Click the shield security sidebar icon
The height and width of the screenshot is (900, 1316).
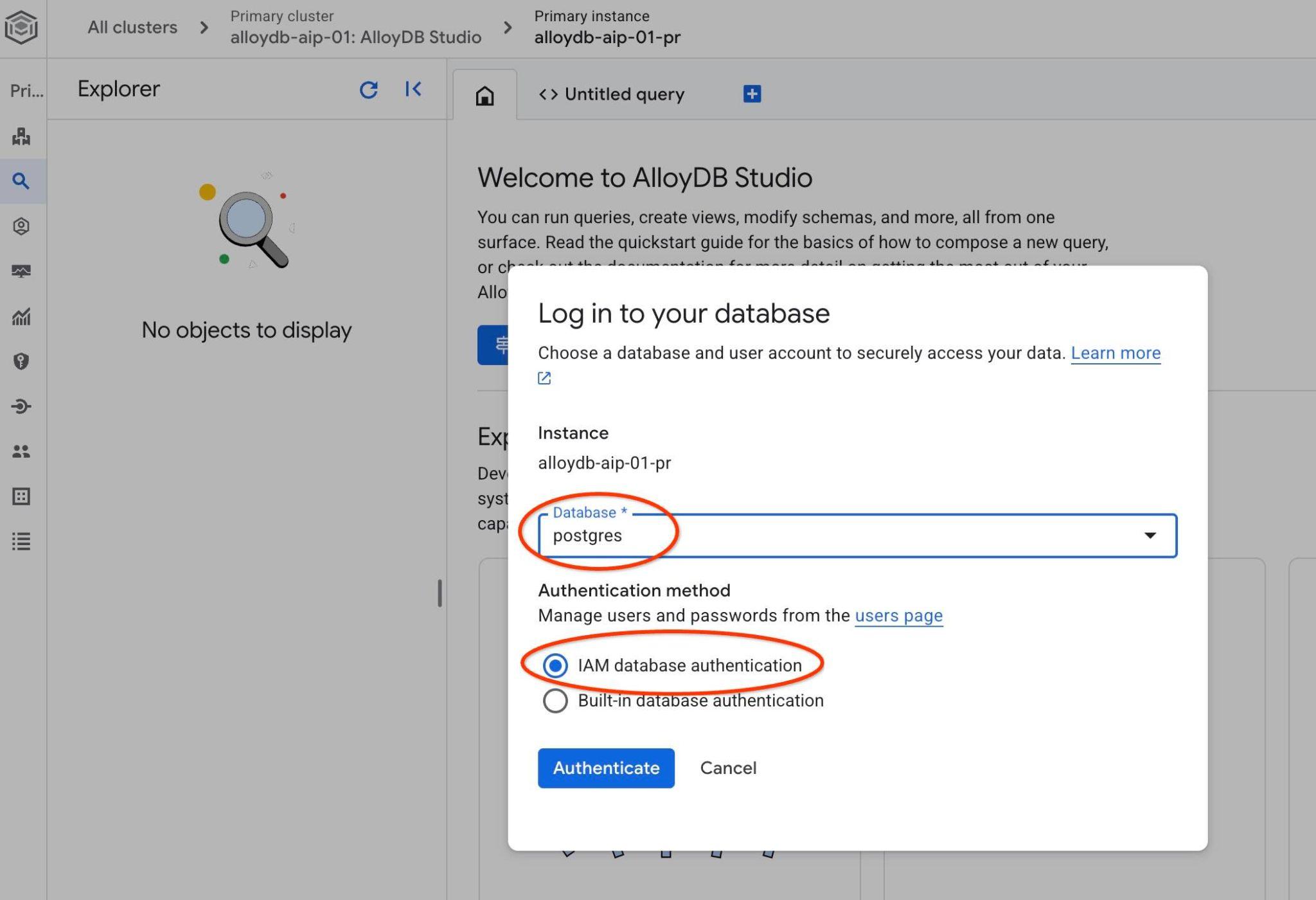tap(21, 361)
